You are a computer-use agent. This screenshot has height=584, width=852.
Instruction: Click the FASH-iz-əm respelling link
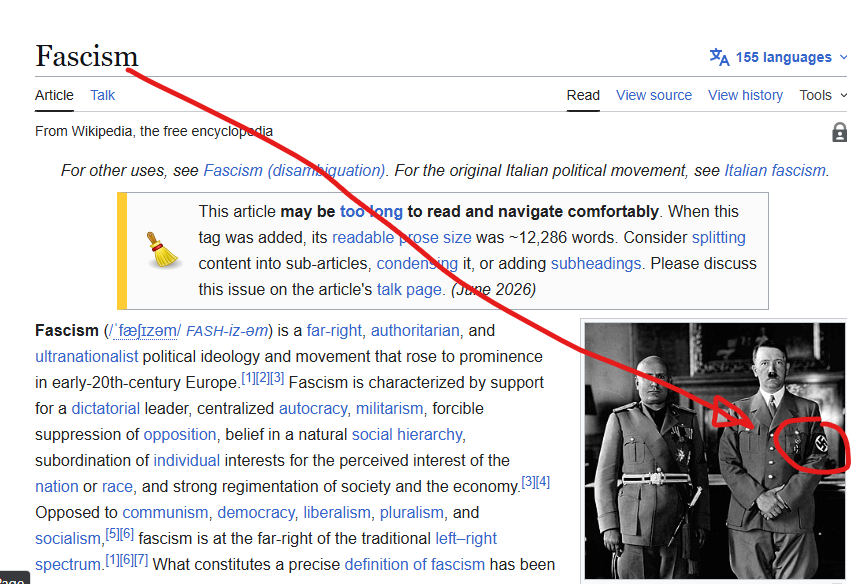(x=227, y=331)
